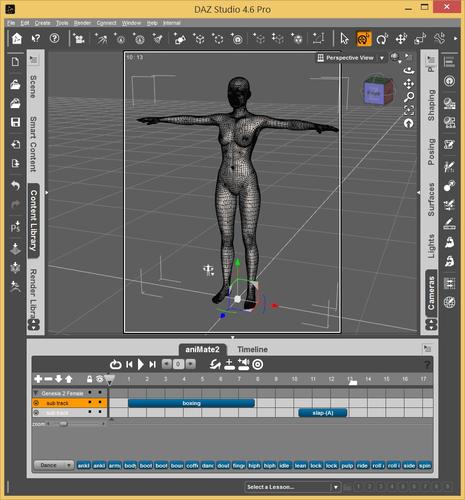Select the Scale tool
This screenshot has height=500, width=465.
pyautogui.click(x=420, y=39)
